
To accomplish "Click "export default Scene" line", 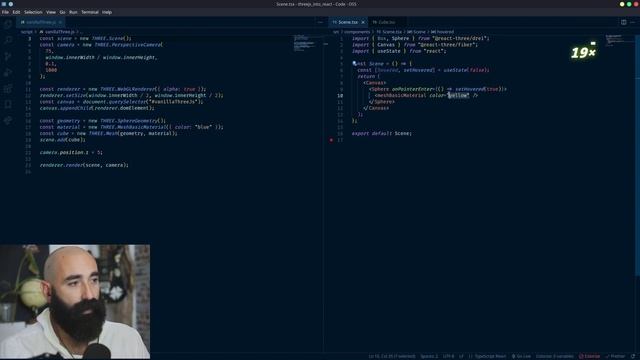I will pos(382,133).
